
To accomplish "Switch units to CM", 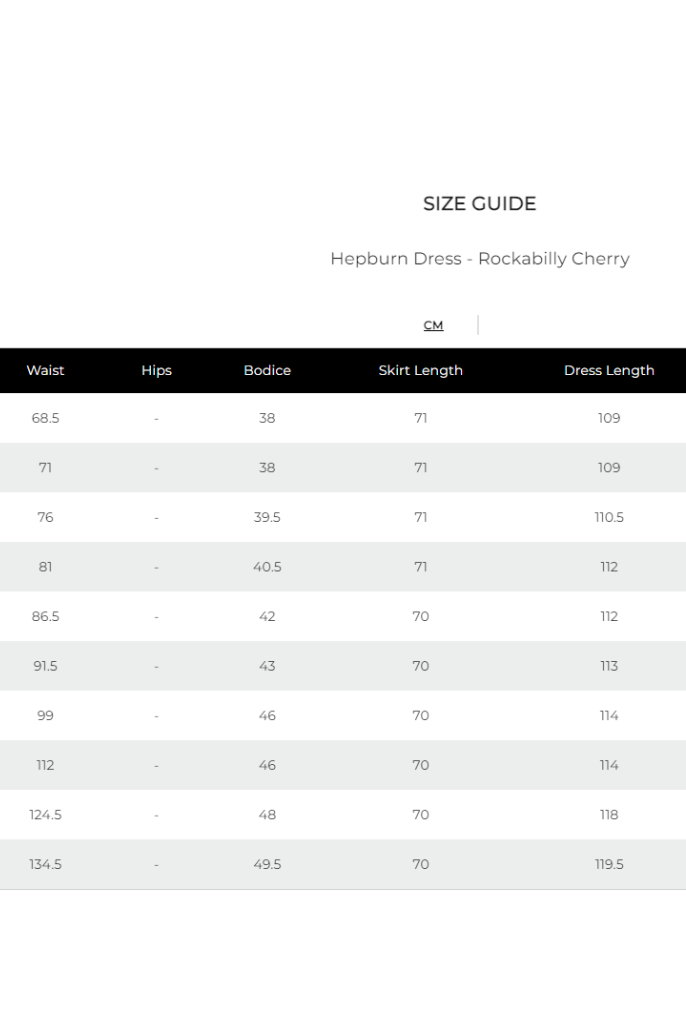I will point(433,326).
